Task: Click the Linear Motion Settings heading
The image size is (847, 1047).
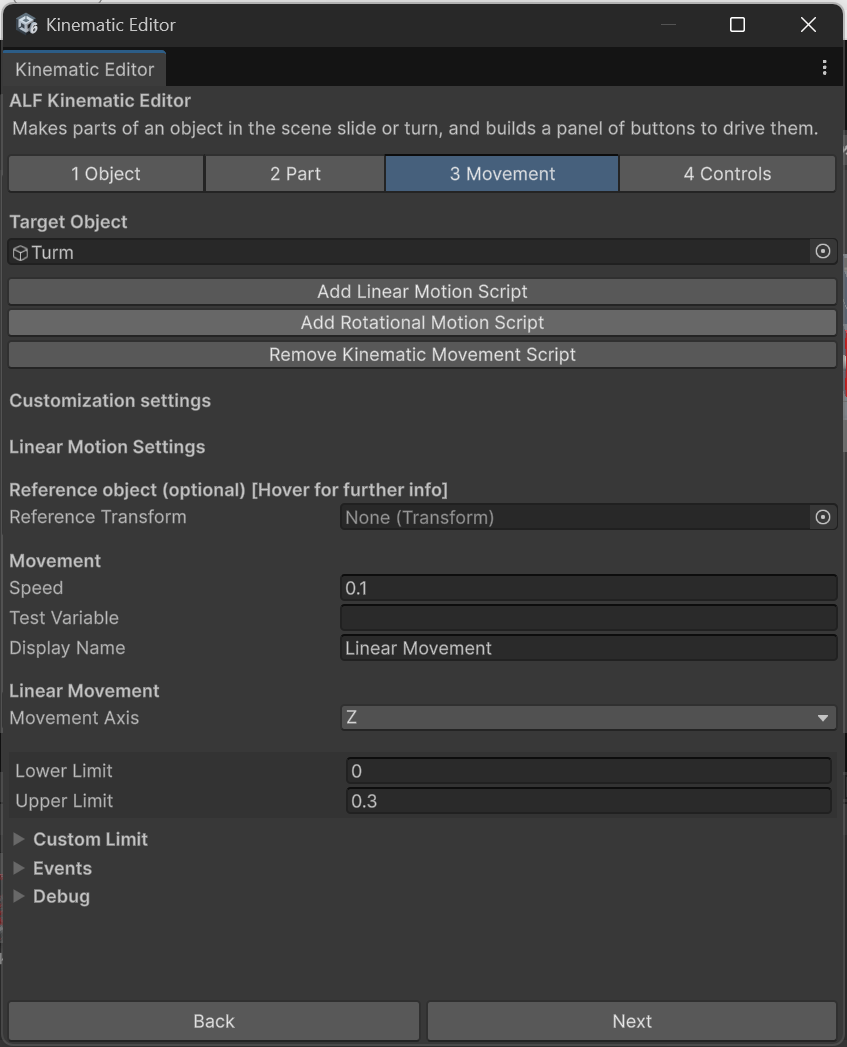Action: point(107,447)
